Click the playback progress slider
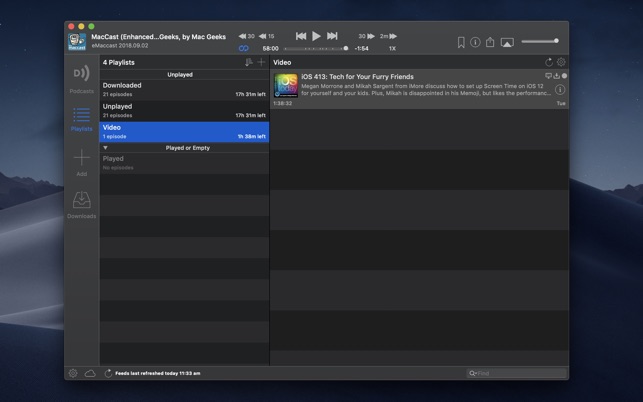Image resolution: width=643 pixels, height=402 pixels. click(316, 48)
